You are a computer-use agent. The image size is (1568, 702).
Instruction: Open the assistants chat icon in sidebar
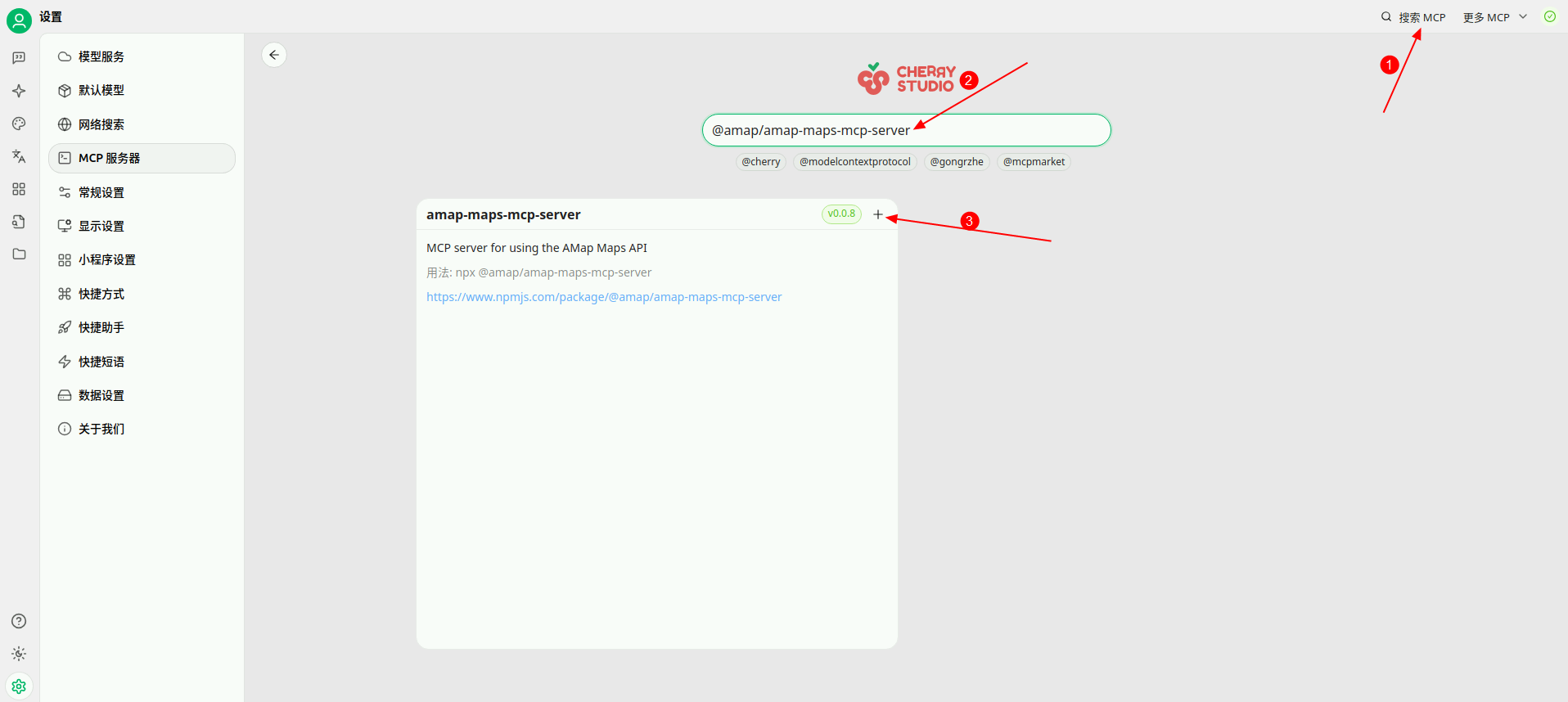19,58
